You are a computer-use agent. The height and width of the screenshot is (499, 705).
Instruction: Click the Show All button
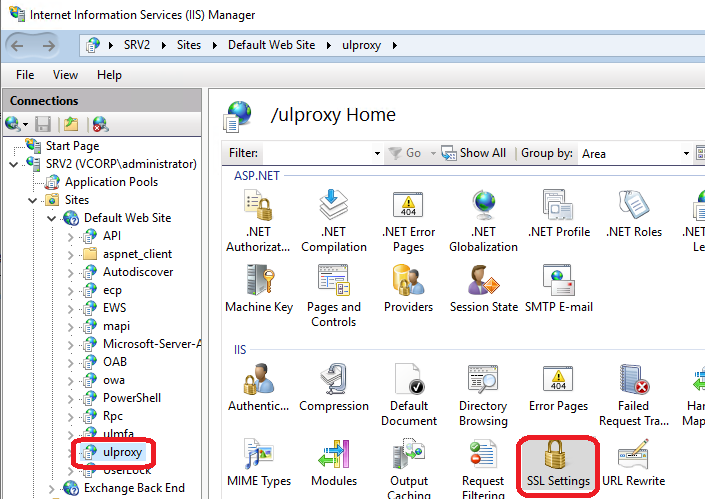click(x=473, y=153)
